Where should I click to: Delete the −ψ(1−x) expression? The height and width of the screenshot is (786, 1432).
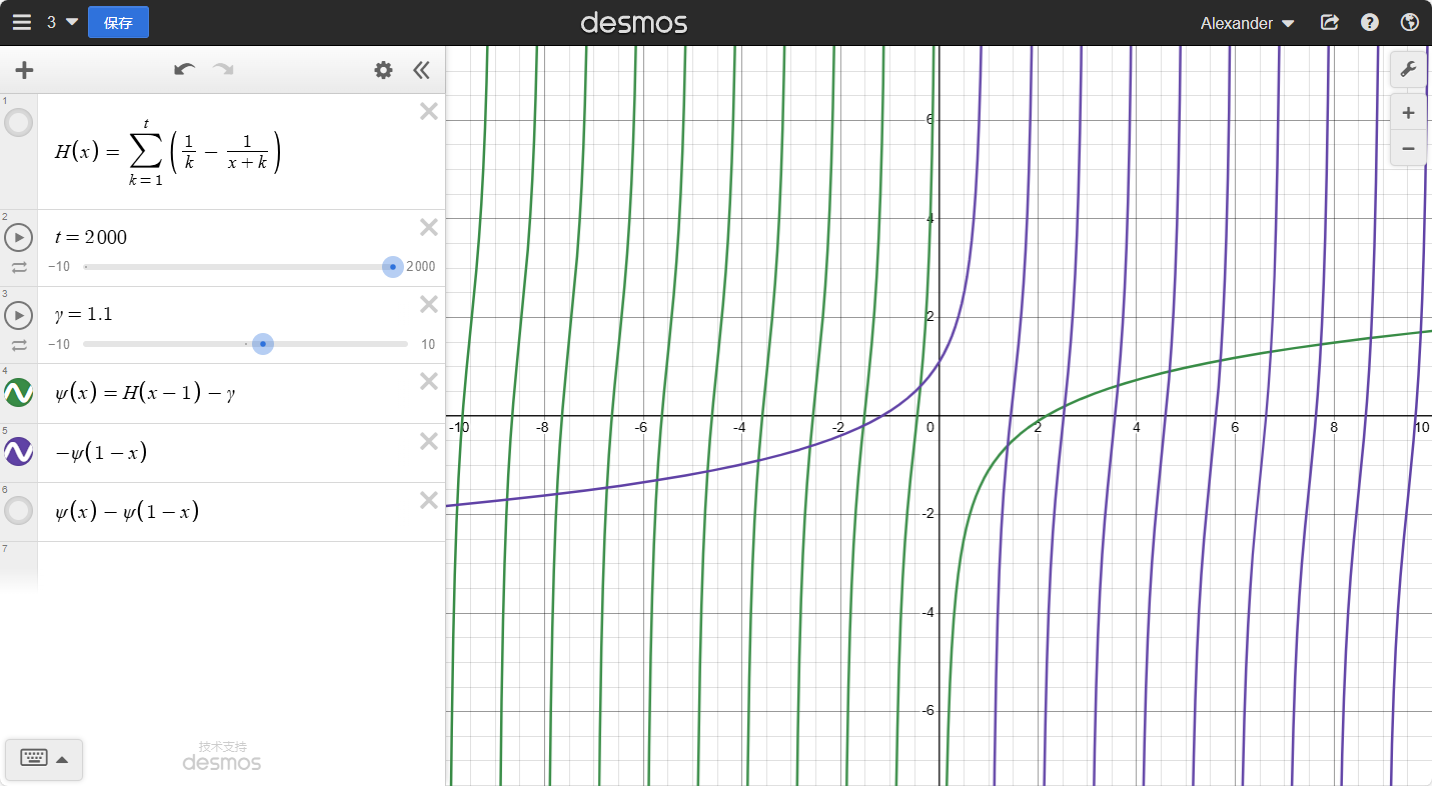tap(429, 441)
